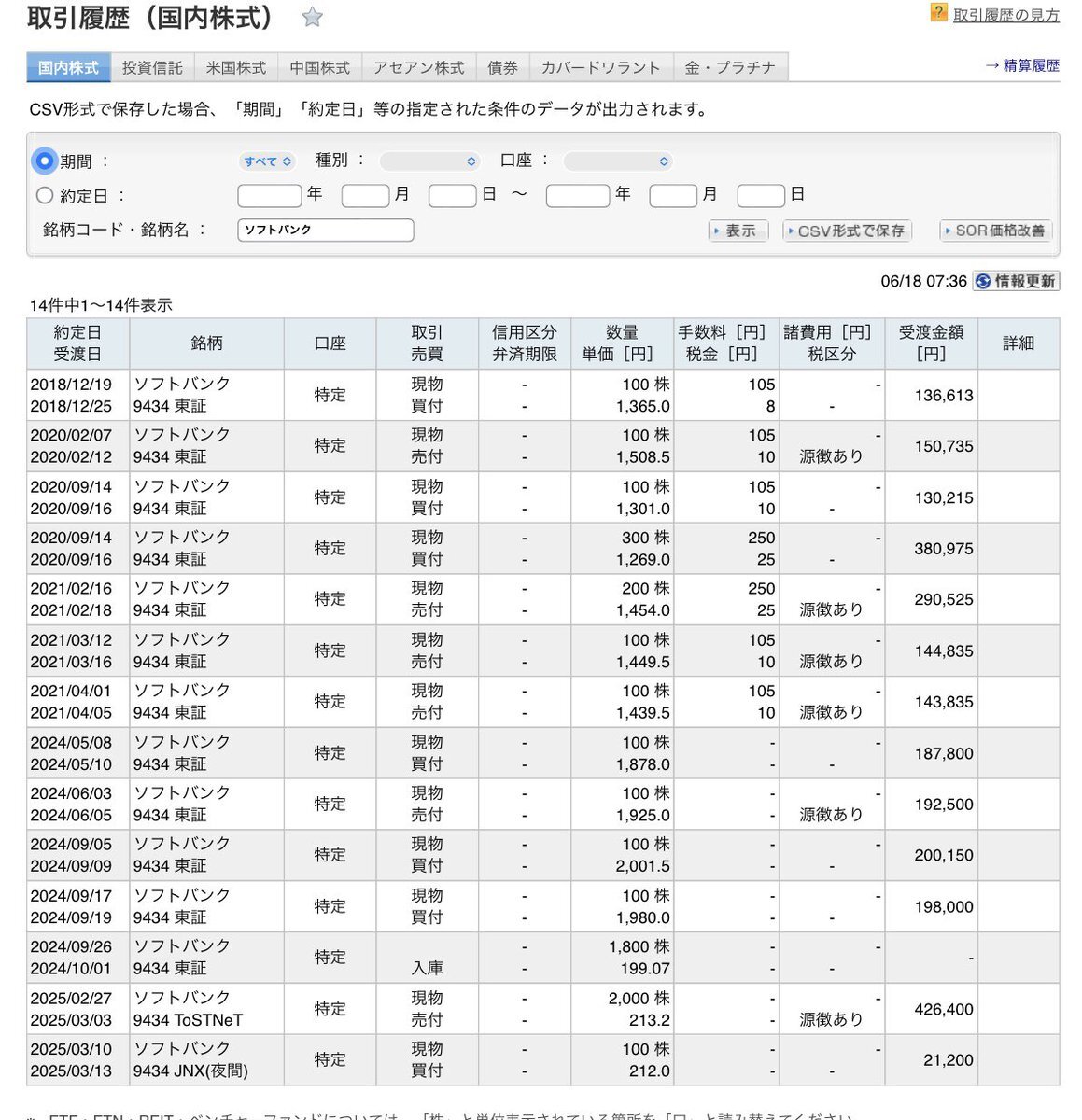Click the question mark help icon

(x=938, y=12)
